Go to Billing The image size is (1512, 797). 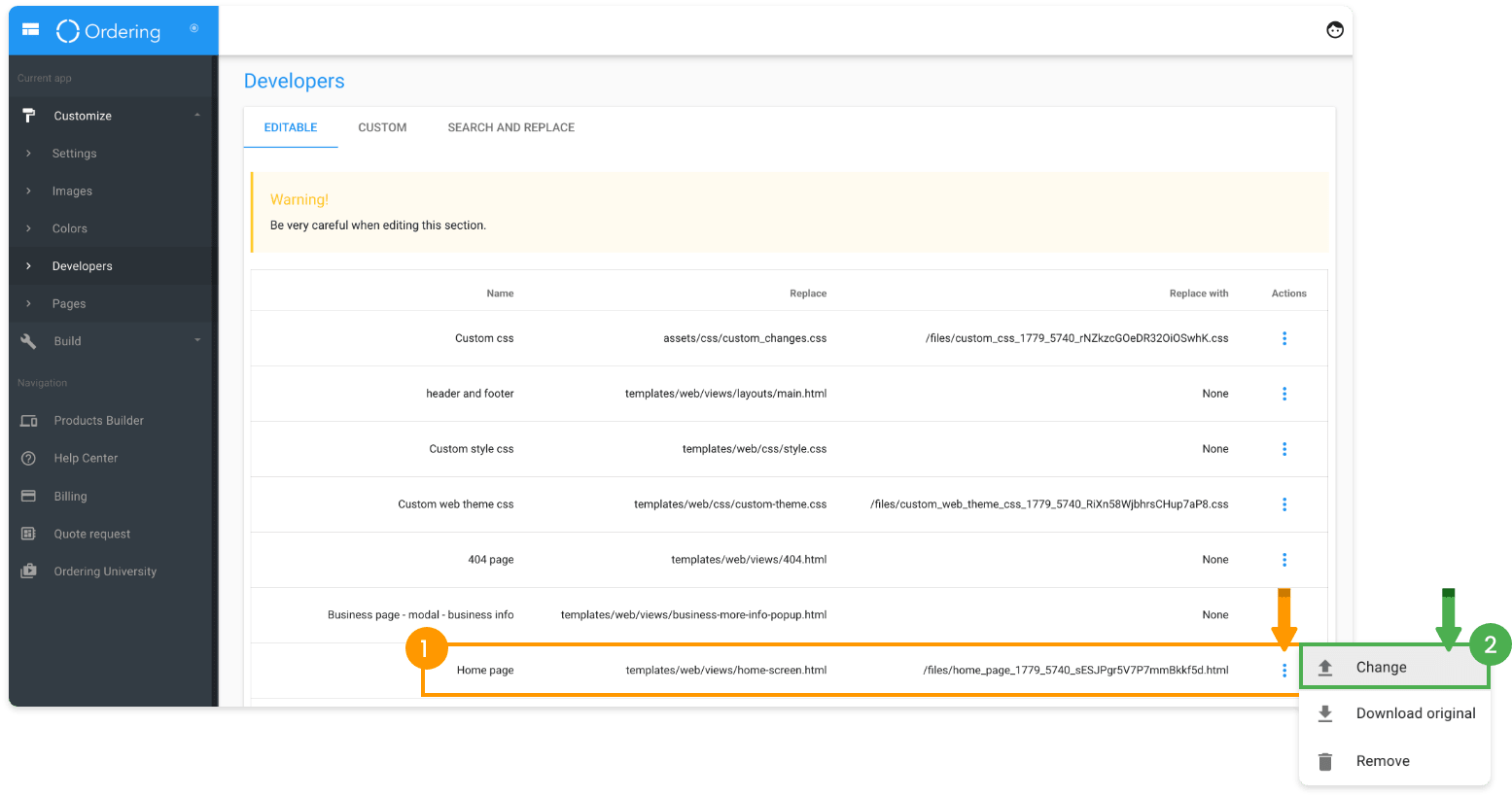click(x=70, y=497)
